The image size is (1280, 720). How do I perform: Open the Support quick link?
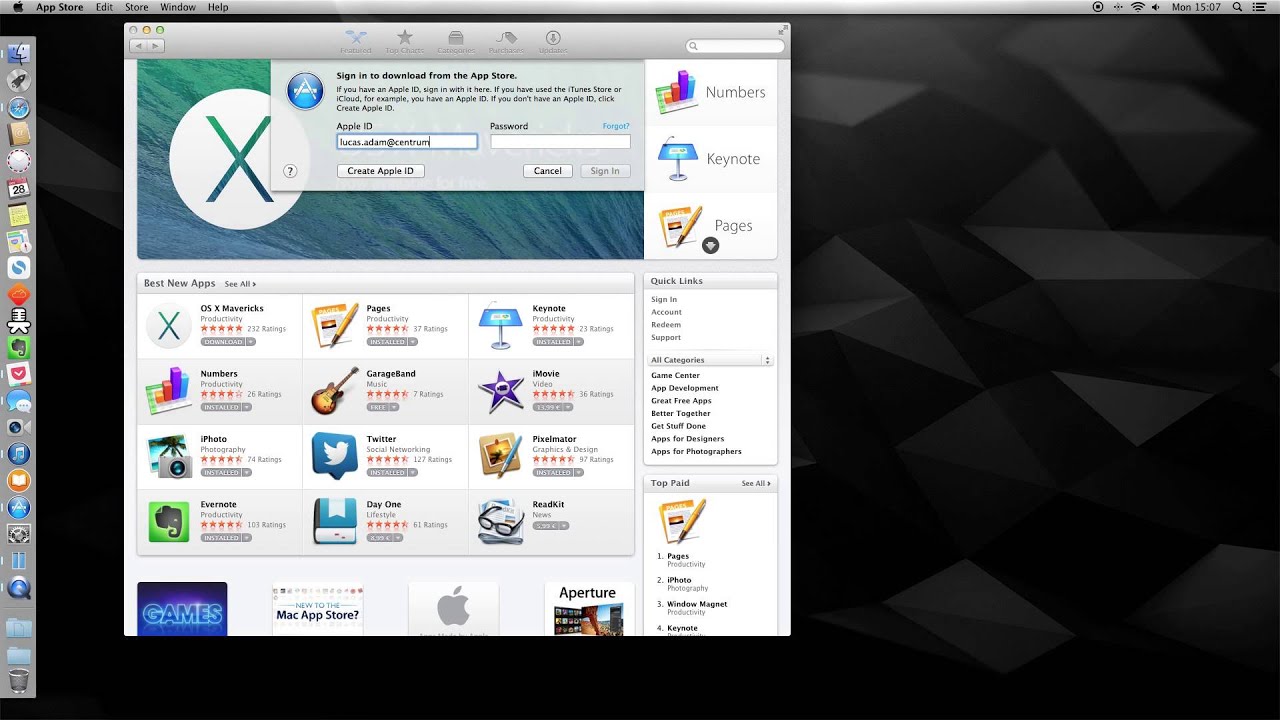pyautogui.click(x=666, y=337)
